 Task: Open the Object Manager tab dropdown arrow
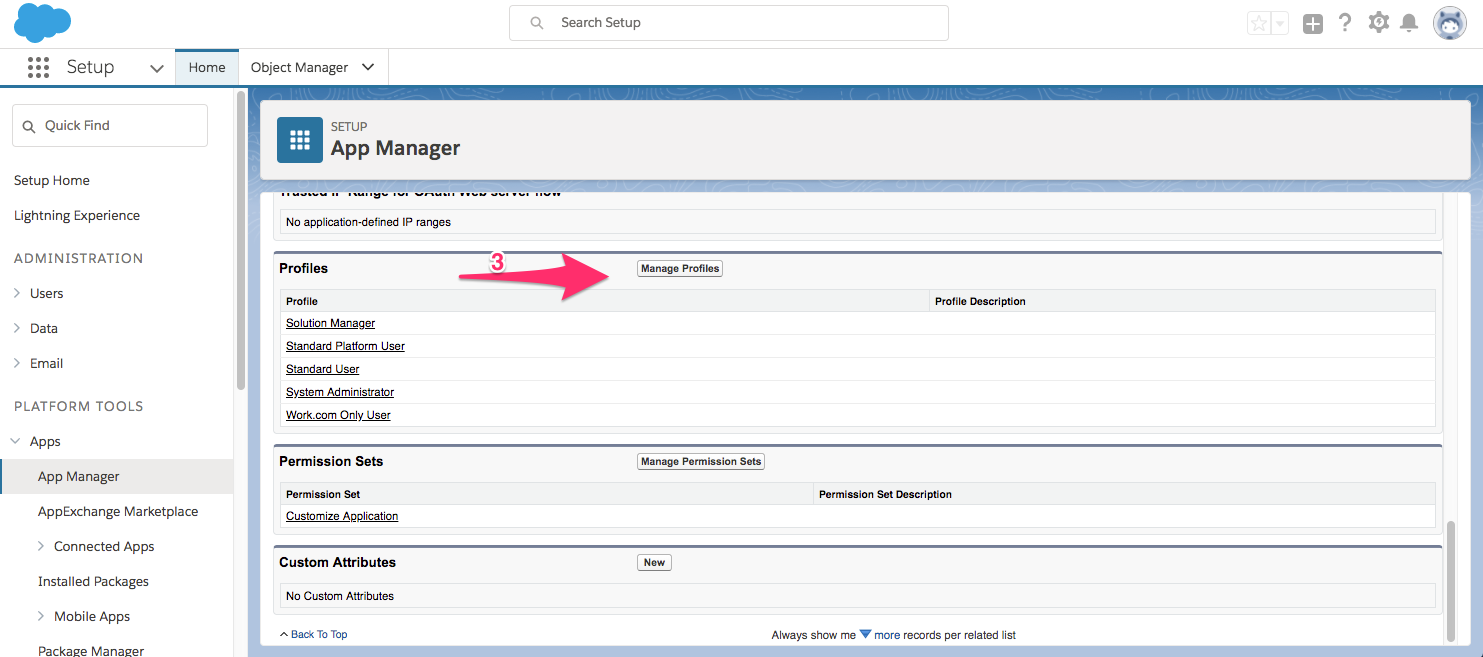(x=368, y=67)
